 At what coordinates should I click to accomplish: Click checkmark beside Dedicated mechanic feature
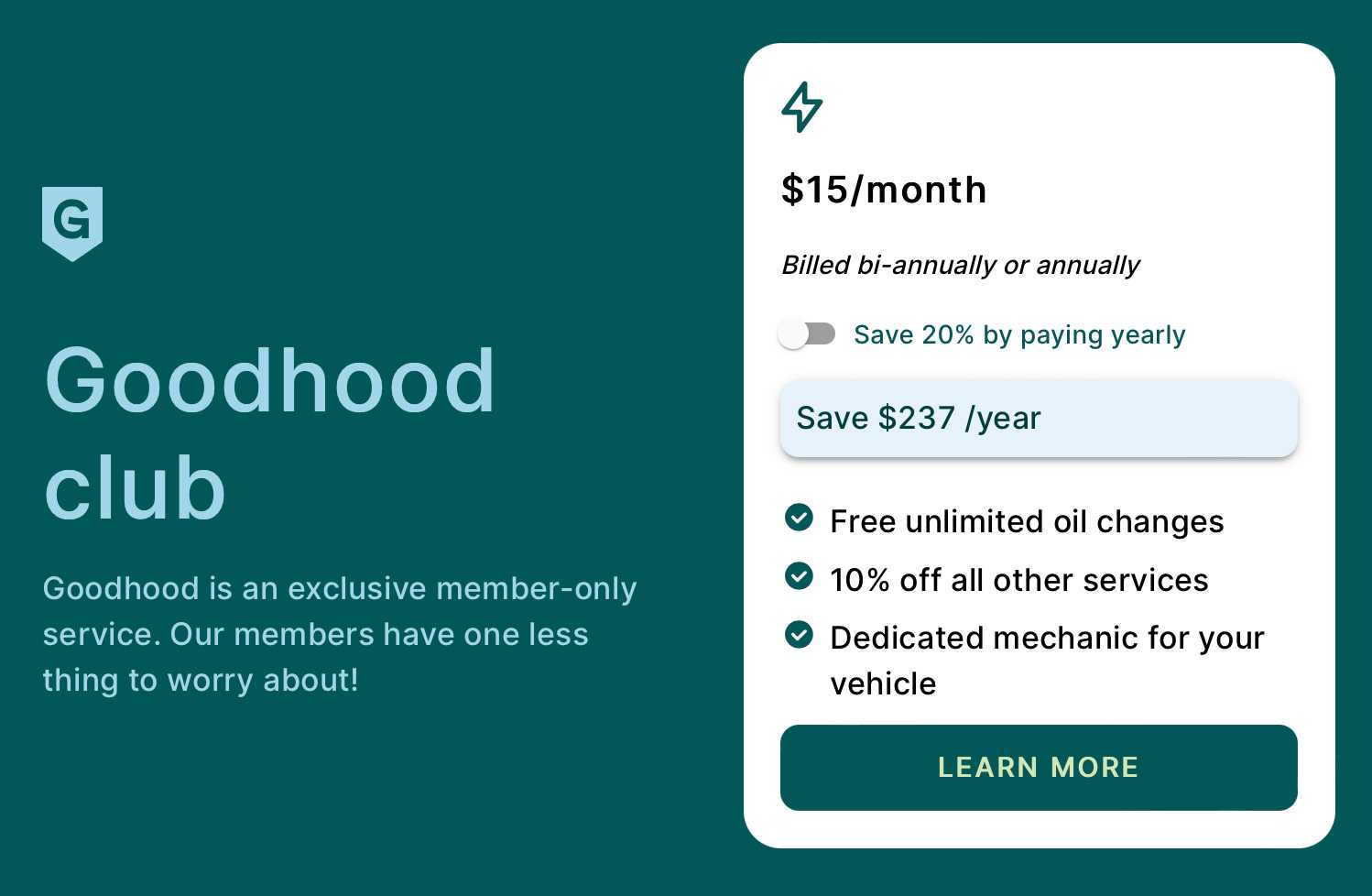coord(799,634)
